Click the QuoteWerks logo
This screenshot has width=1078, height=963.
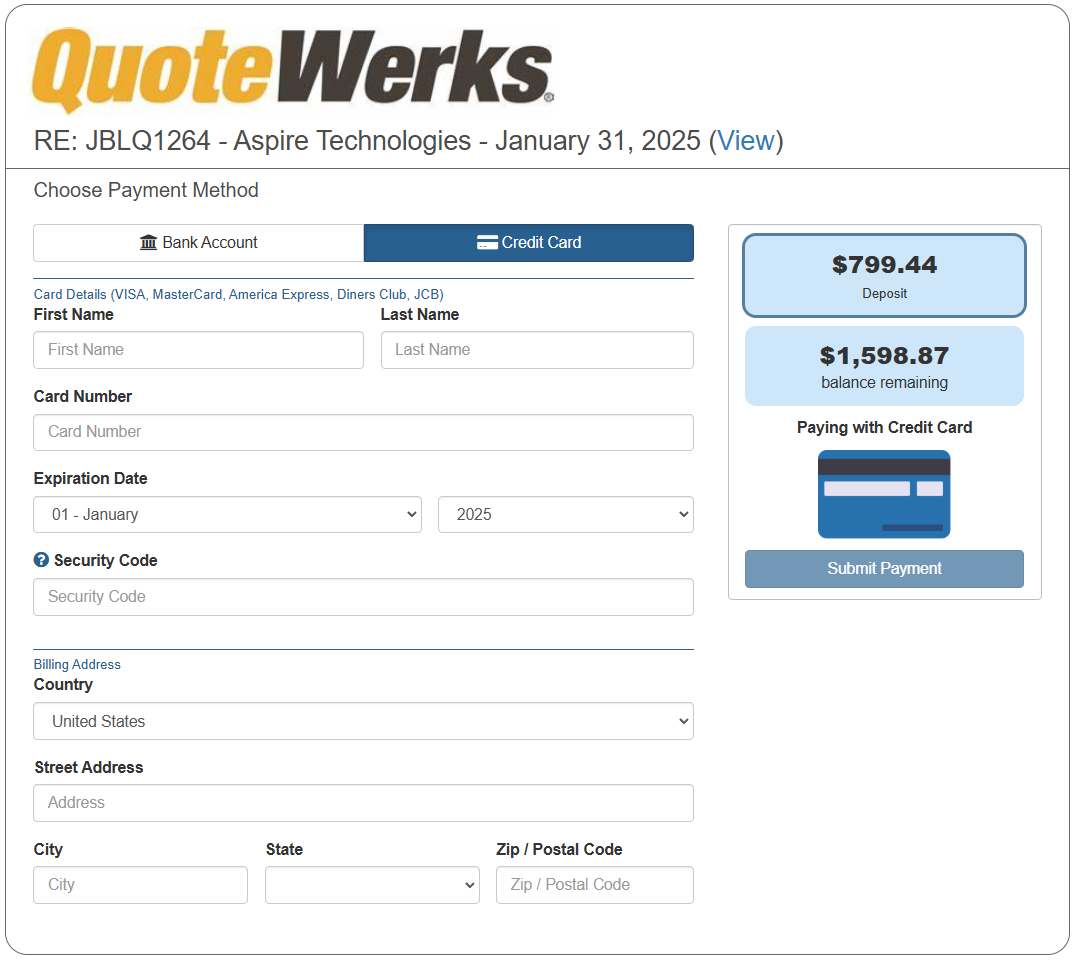pos(292,69)
